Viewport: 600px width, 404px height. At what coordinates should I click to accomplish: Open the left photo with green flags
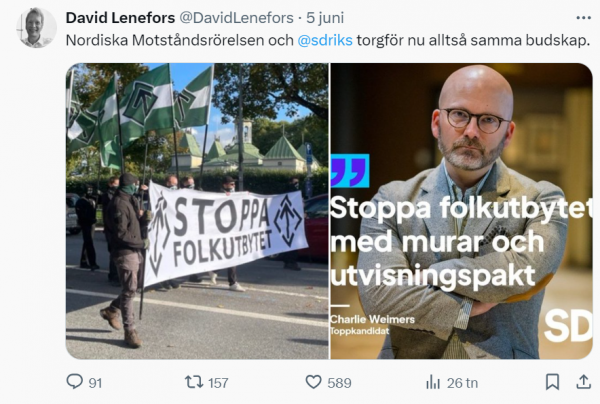point(197,211)
